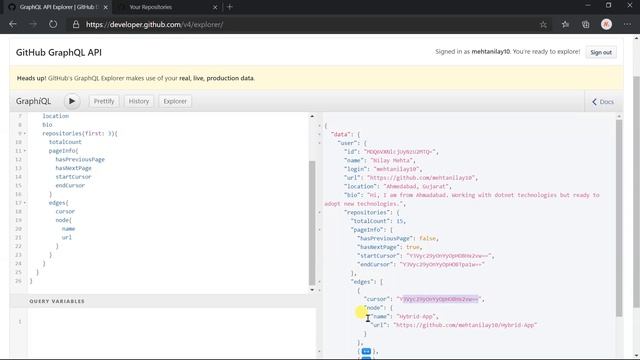640x360 pixels.
Task: Collapse the repositories block at line 9
Action: (x=25, y=133)
